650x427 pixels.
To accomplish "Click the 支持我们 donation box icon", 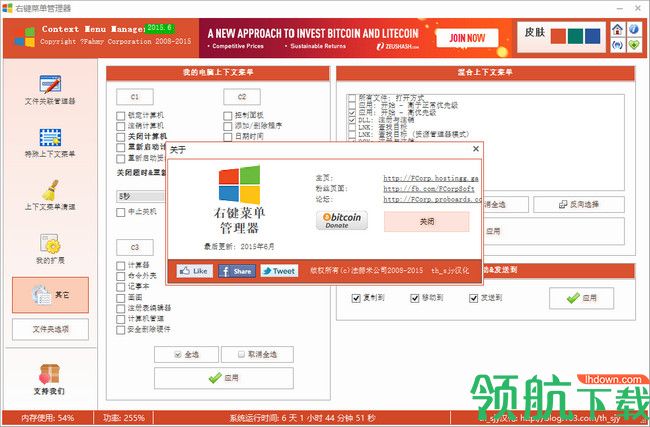I will 49,374.
